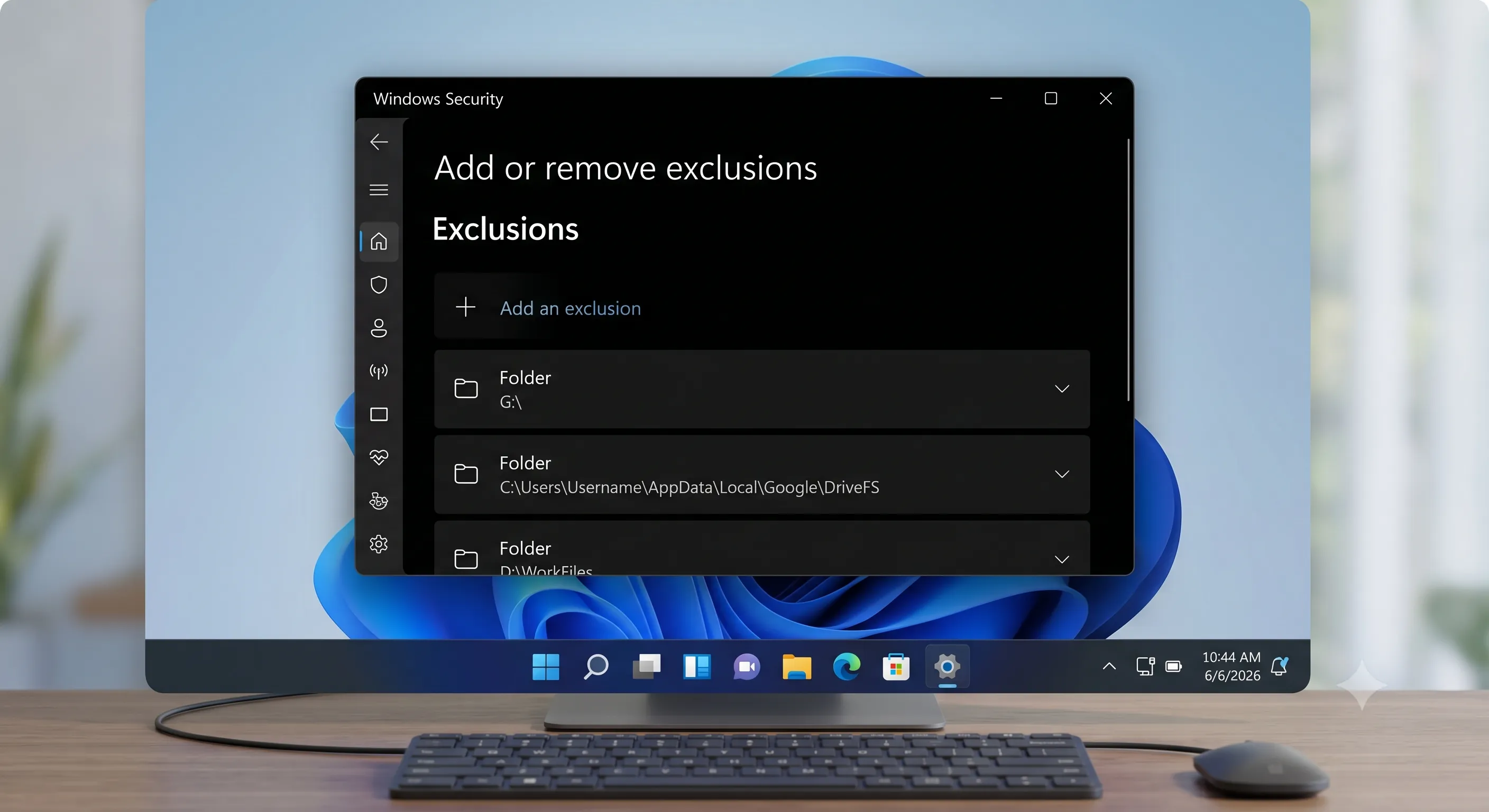Click folder icon of D:\WorkFiles exclusion

tap(466, 559)
